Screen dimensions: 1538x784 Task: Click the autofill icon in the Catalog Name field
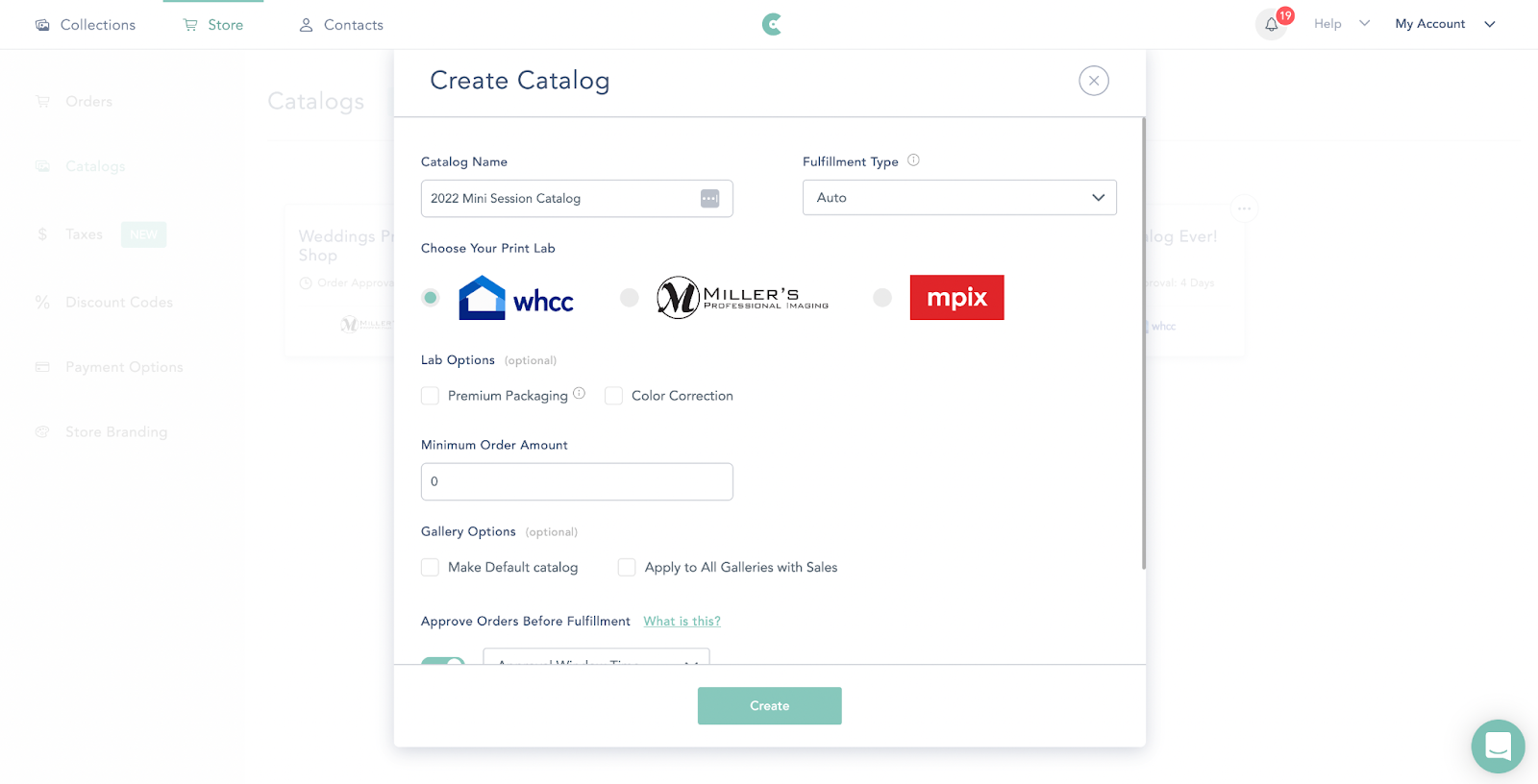(709, 198)
